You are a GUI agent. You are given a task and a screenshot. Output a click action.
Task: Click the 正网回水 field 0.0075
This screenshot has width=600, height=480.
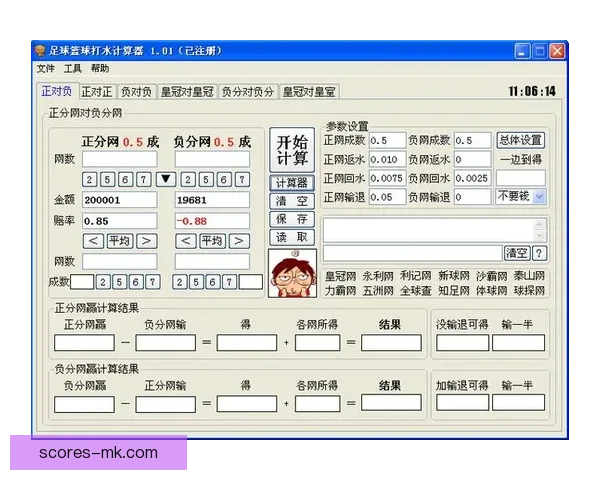tap(387, 178)
